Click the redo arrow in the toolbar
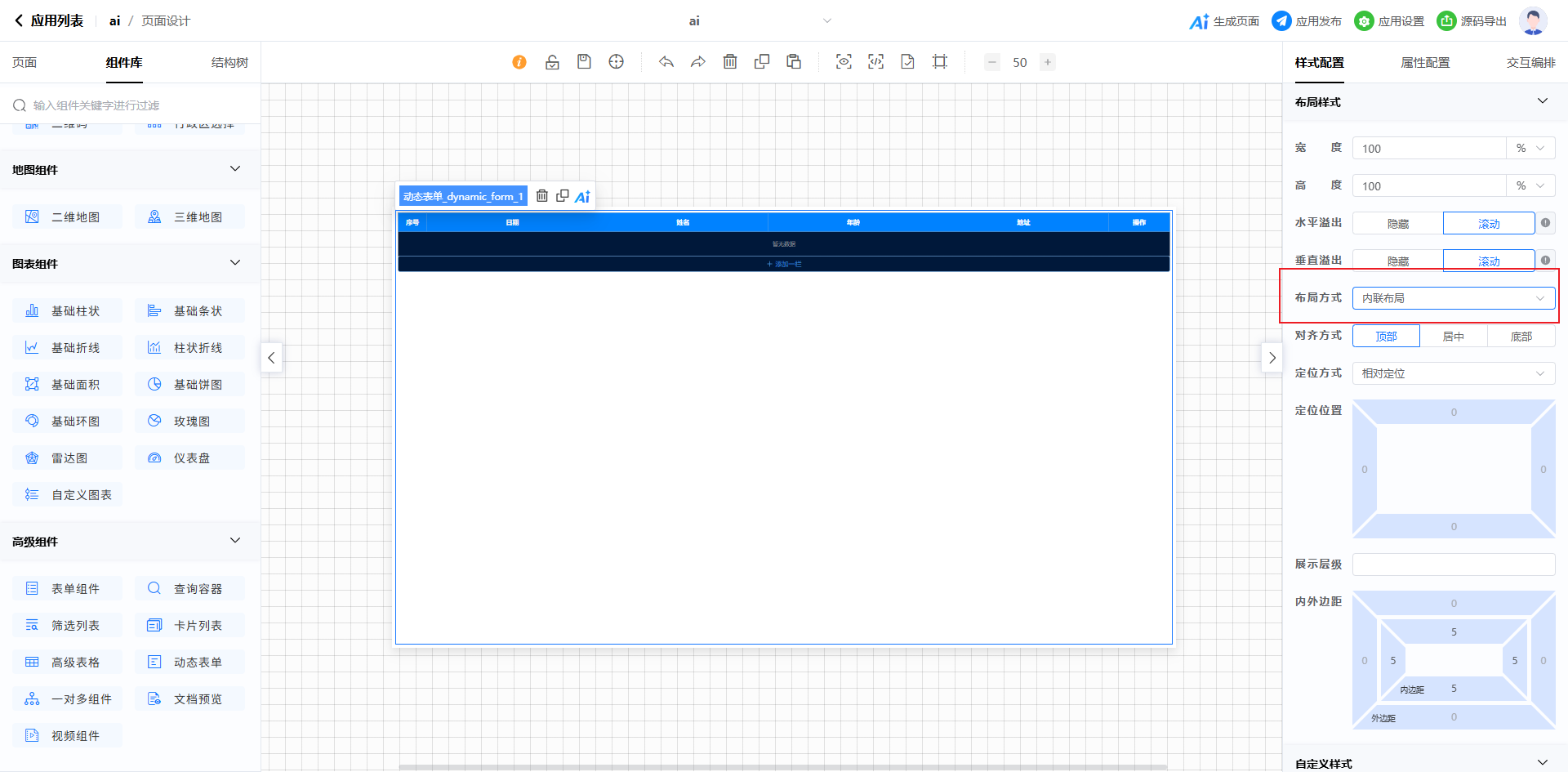This screenshot has width=1568, height=772. [698, 62]
